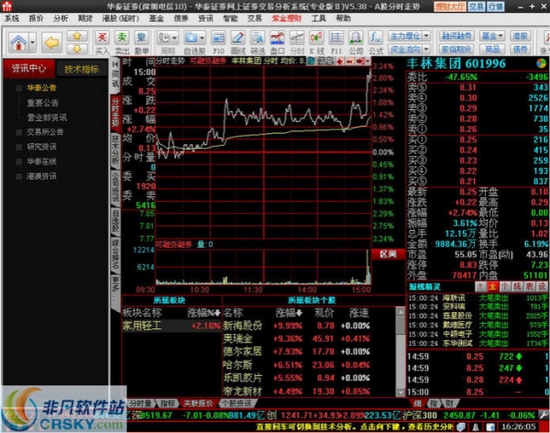Click the yellow up arrow button

coord(77,36)
